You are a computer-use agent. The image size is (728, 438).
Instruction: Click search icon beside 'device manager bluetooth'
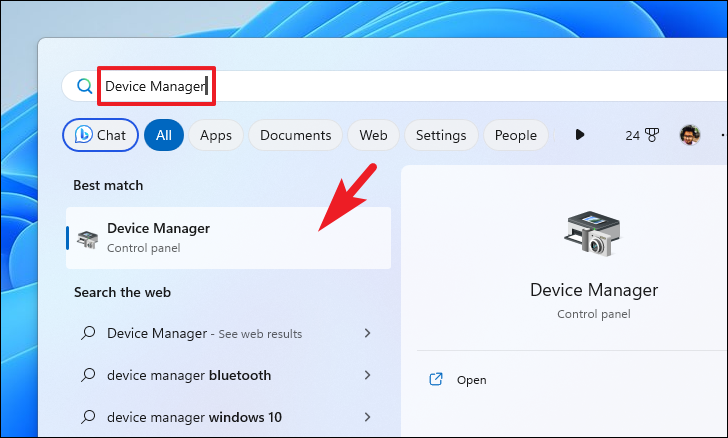(88, 375)
